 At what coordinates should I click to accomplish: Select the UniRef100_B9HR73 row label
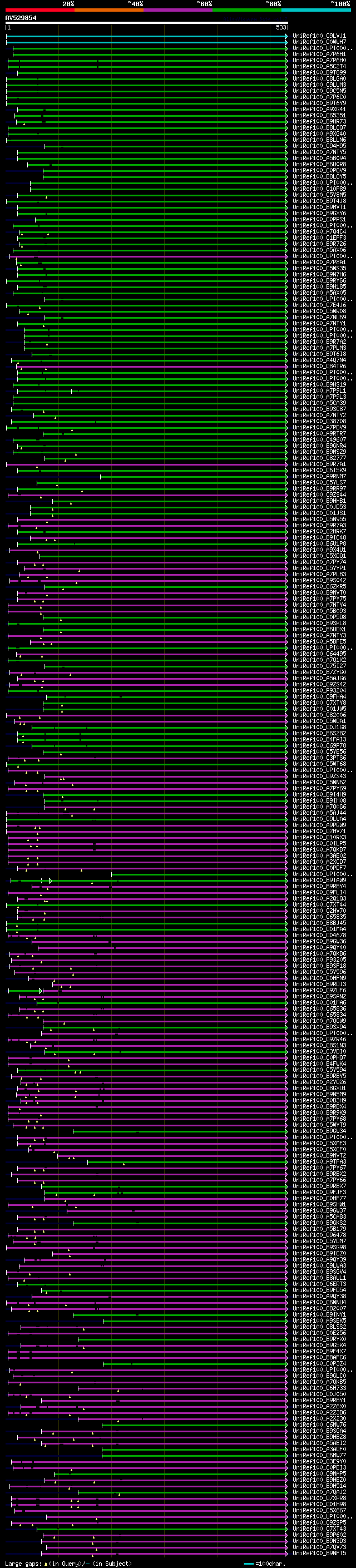pos(319,121)
